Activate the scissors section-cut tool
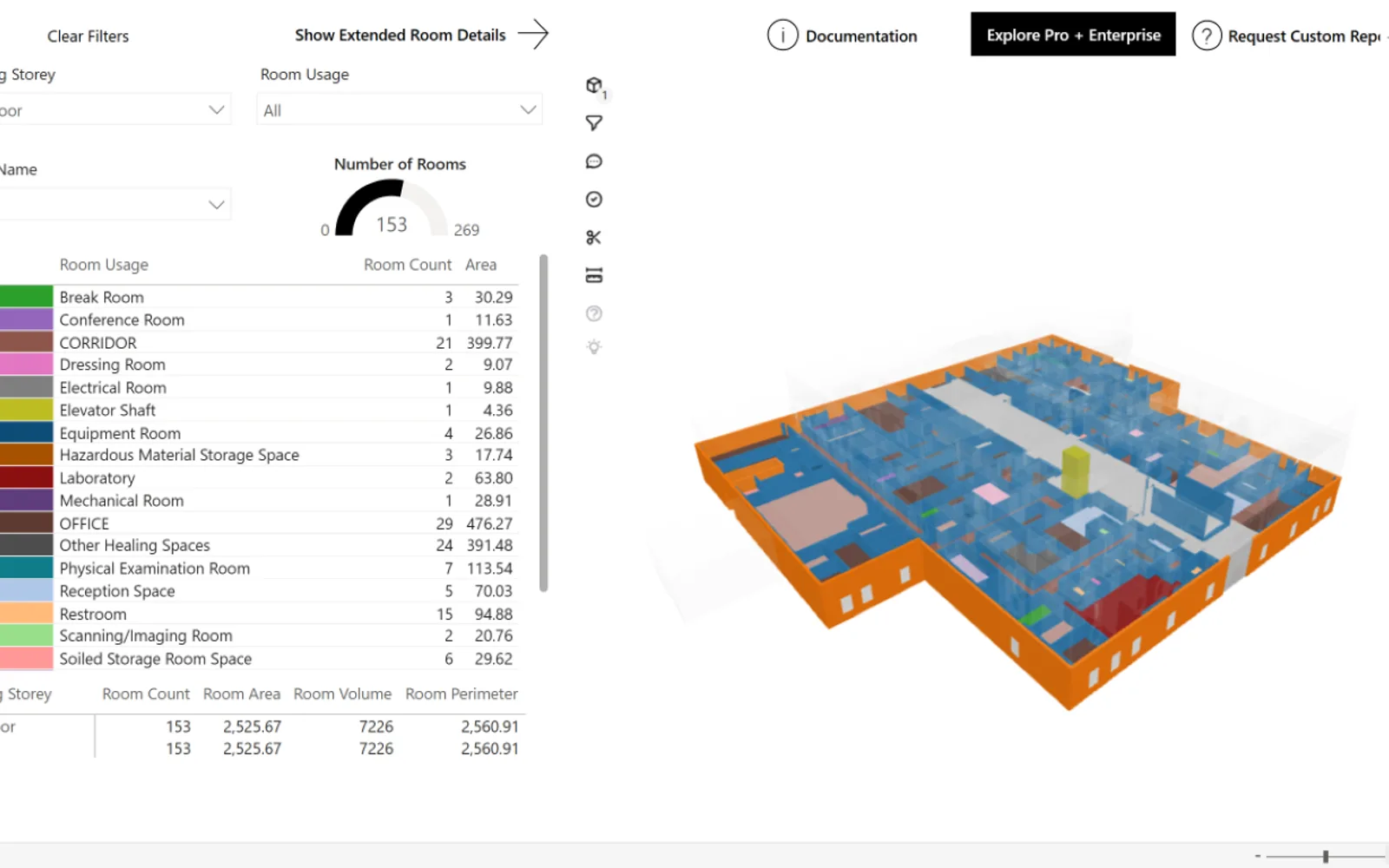1389x868 pixels. (594, 238)
